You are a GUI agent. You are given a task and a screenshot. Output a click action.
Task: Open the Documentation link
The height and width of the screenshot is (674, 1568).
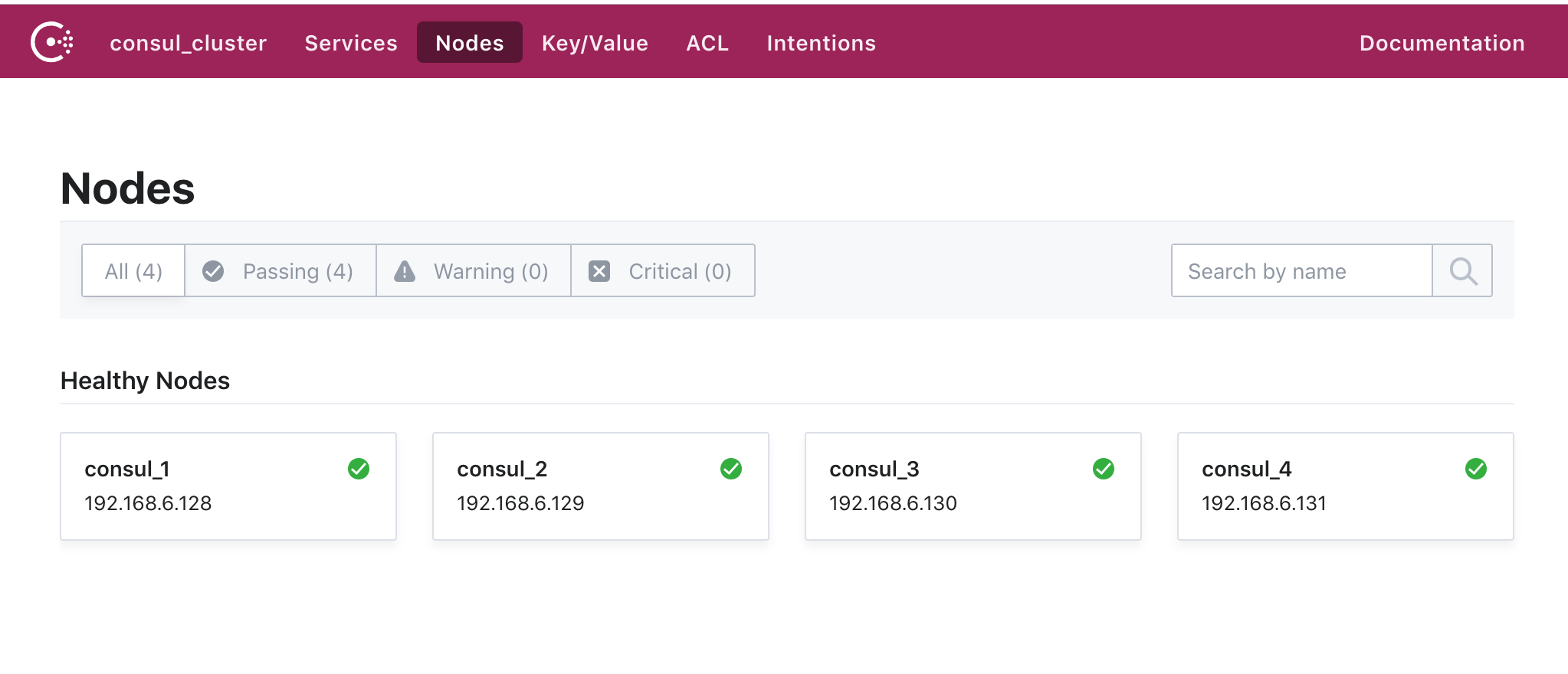click(x=1441, y=42)
